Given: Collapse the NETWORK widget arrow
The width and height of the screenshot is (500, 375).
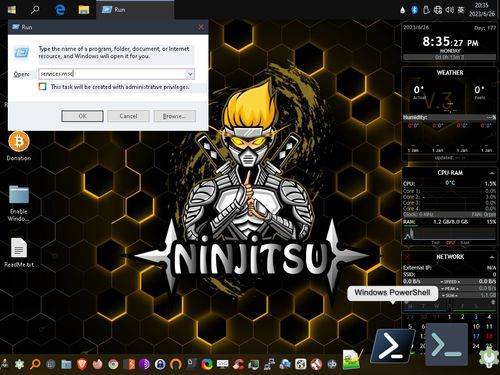Looking at the screenshot, I should (492, 257).
